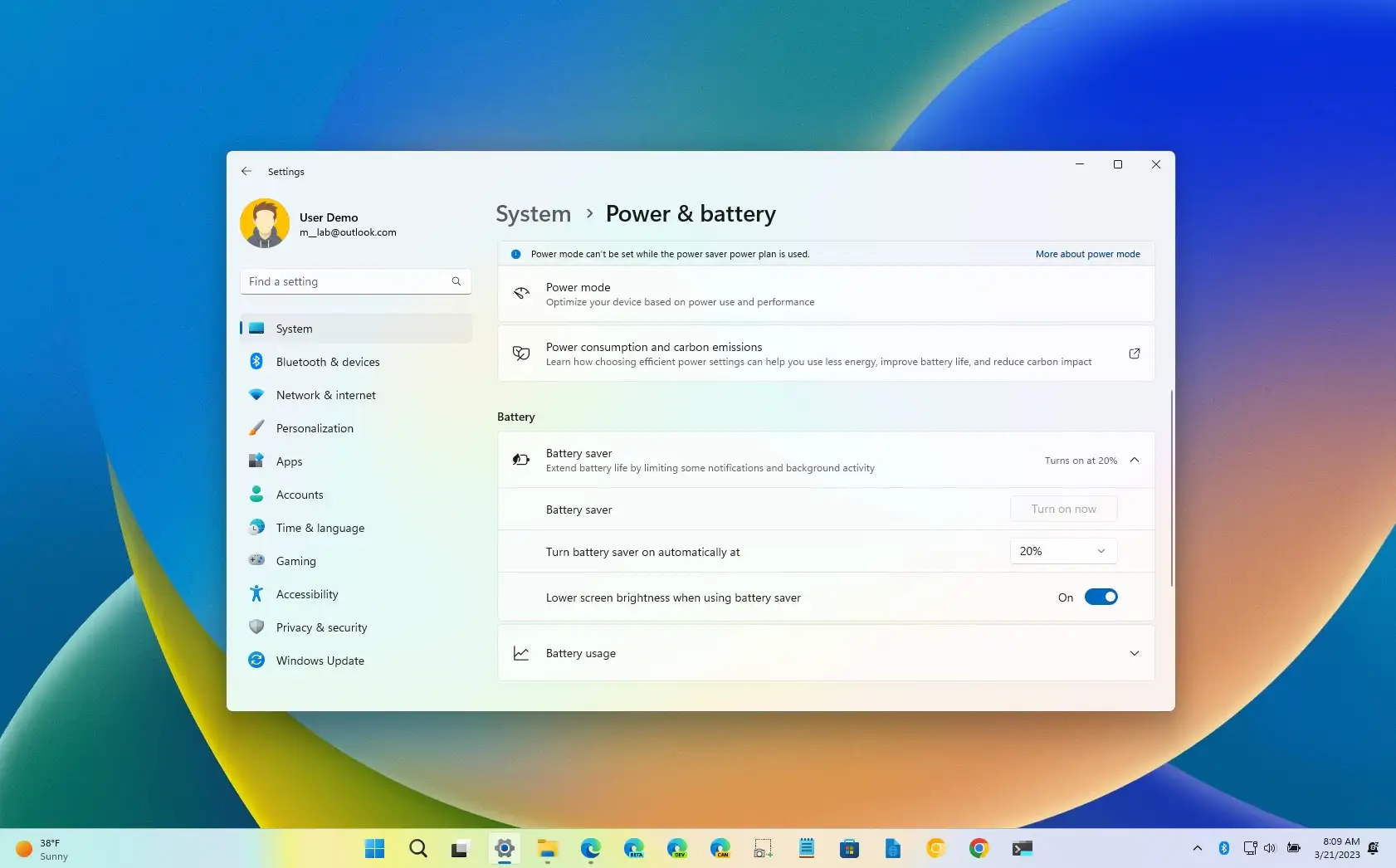Image resolution: width=1396 pixels, height=868 pixels.
Task: Disable lower screen brightness during battery saver
Action: click(1101, 597)
